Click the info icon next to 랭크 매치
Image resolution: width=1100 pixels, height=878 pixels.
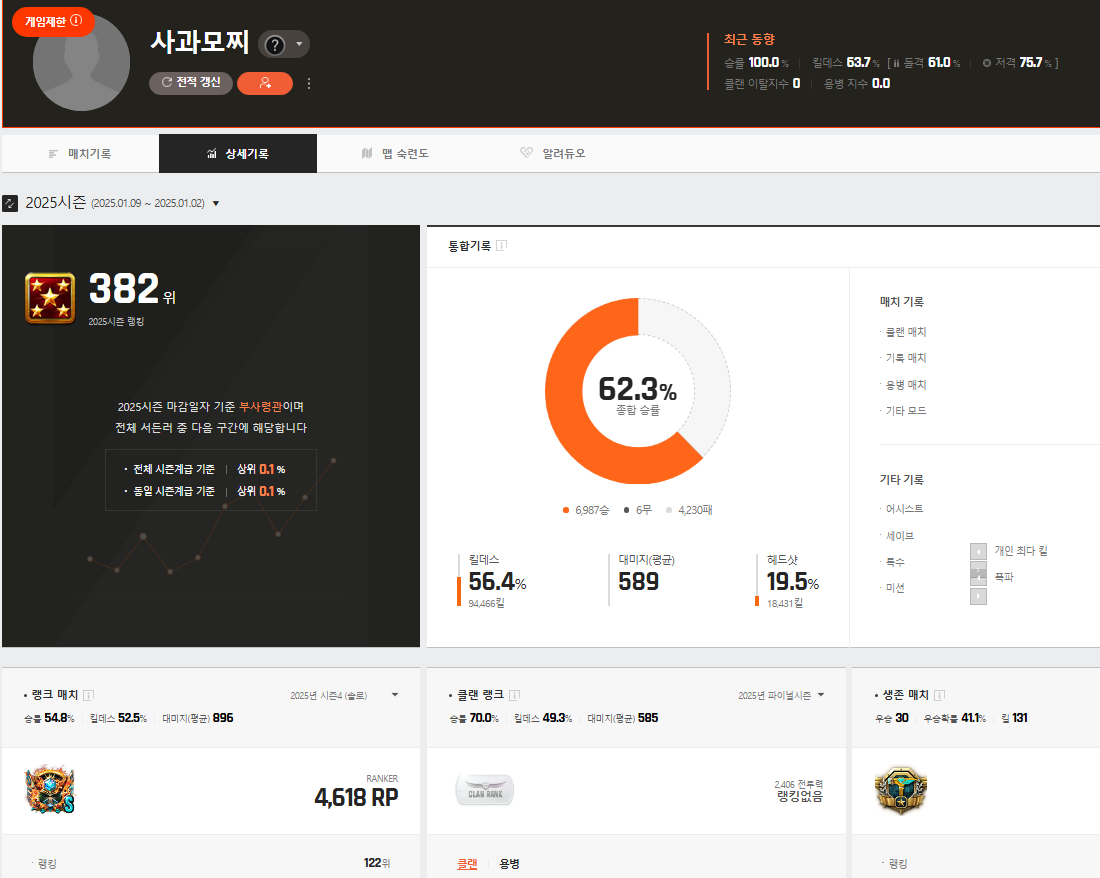(x=88, y=695)
